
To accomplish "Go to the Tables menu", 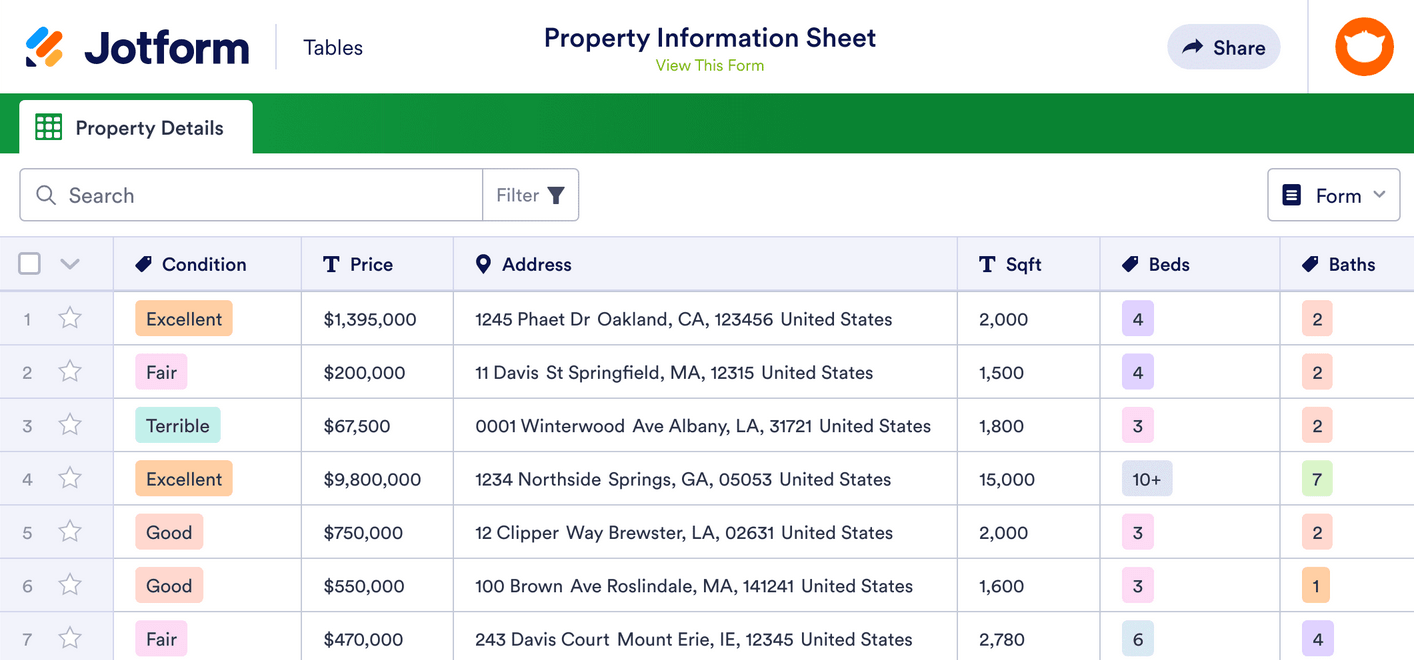I will tap(333, 48).
